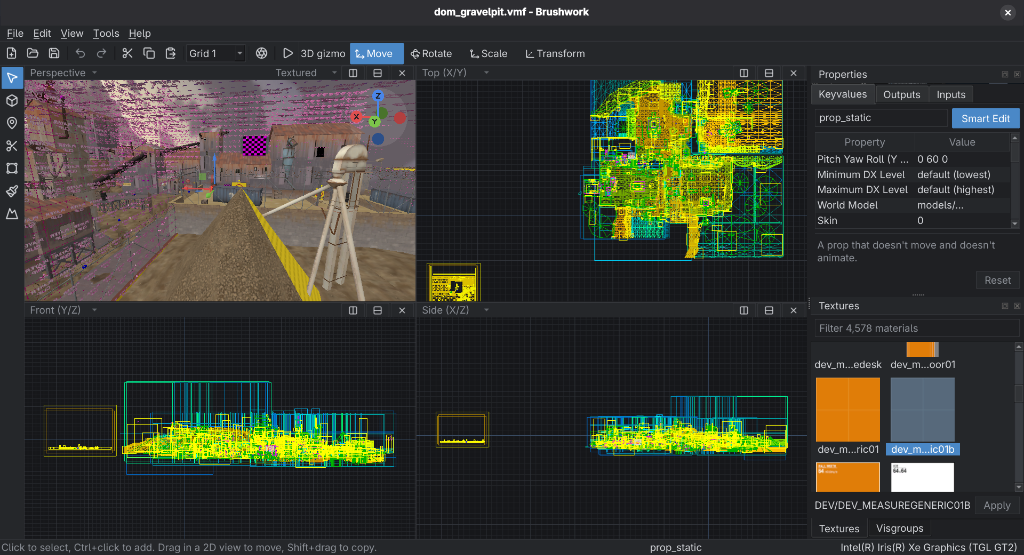Viewport: 1024px width, 555px height.
Task: Redo the last undone action
Action: pyautogui.click(x=101, y=54)
